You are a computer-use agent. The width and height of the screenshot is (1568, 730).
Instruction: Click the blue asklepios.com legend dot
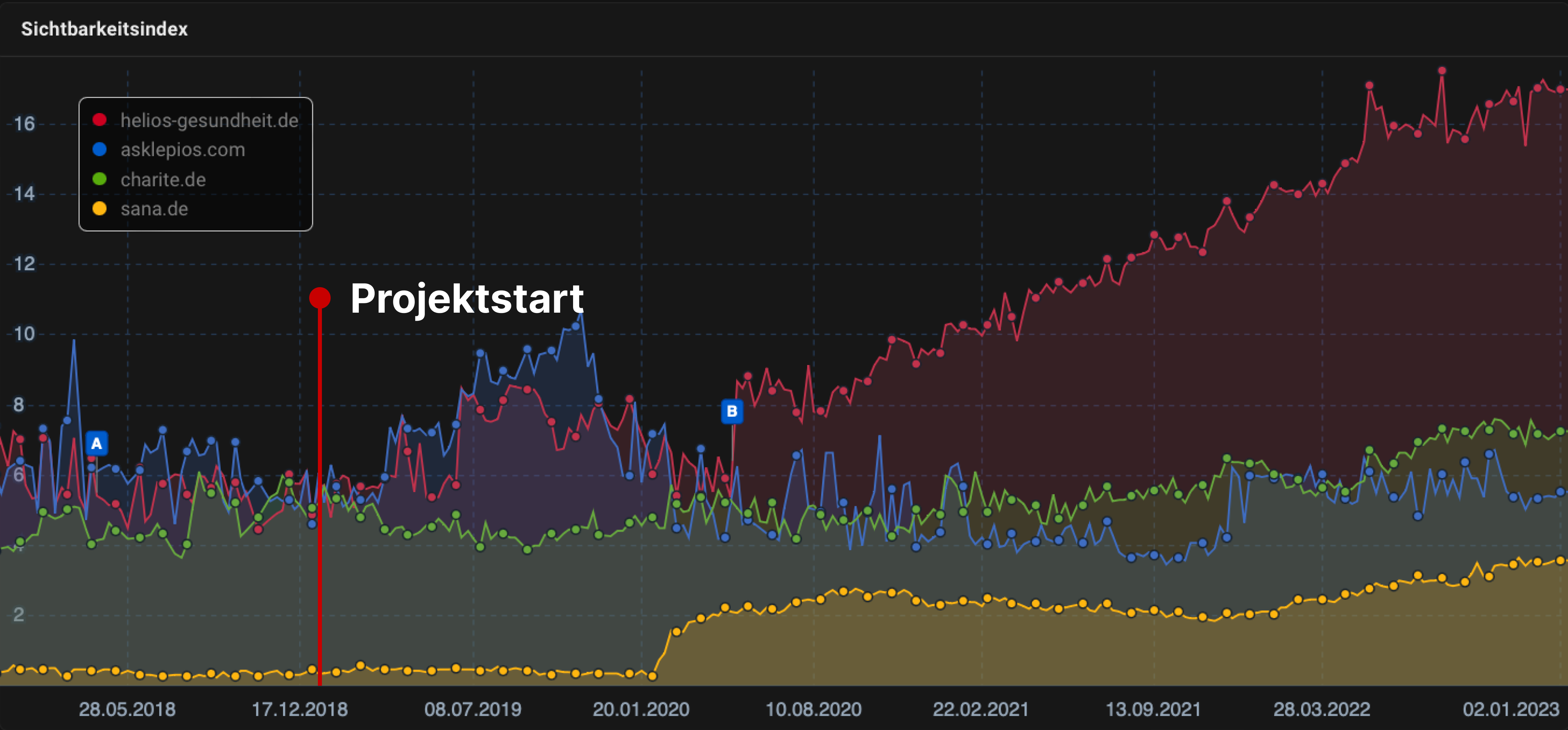(x=99, y=149)
